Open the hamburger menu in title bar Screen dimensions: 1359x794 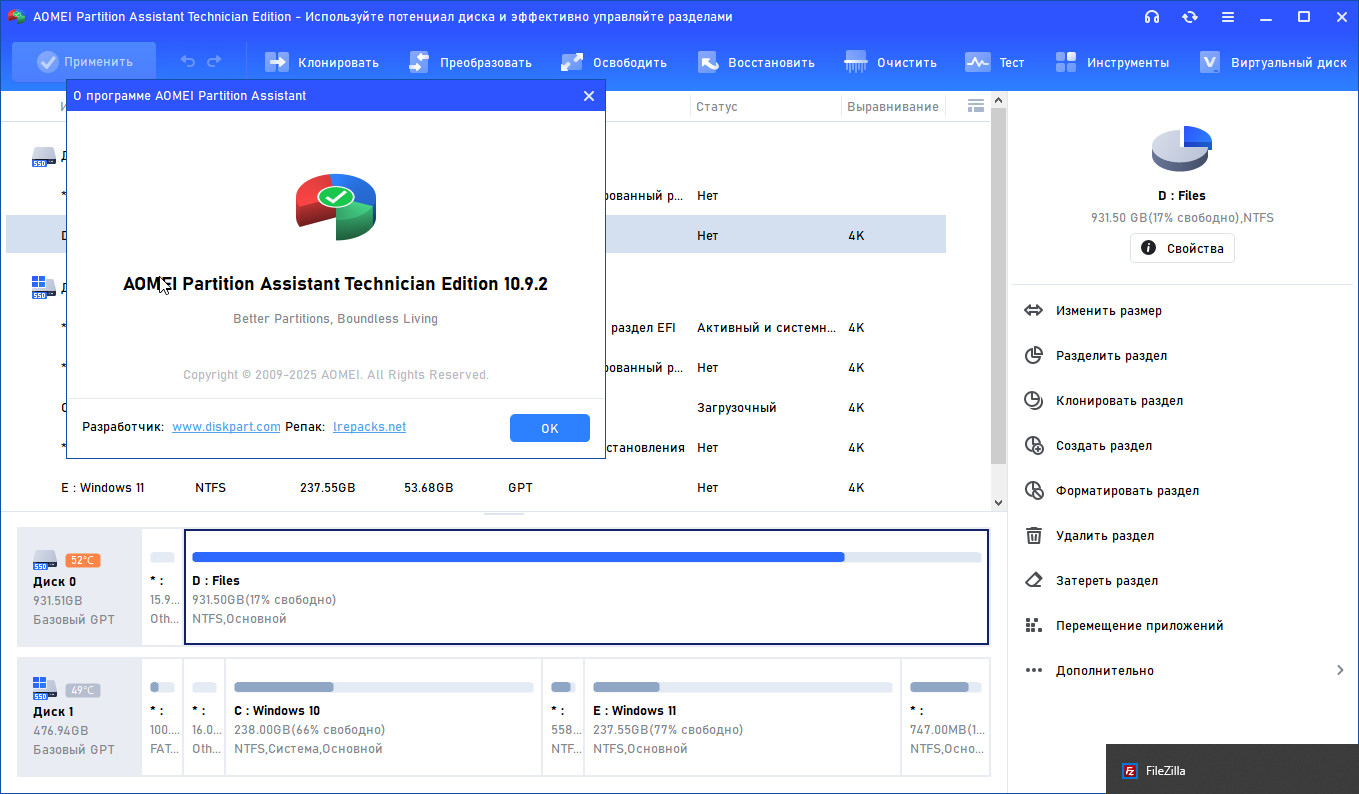pos(1228,17)
